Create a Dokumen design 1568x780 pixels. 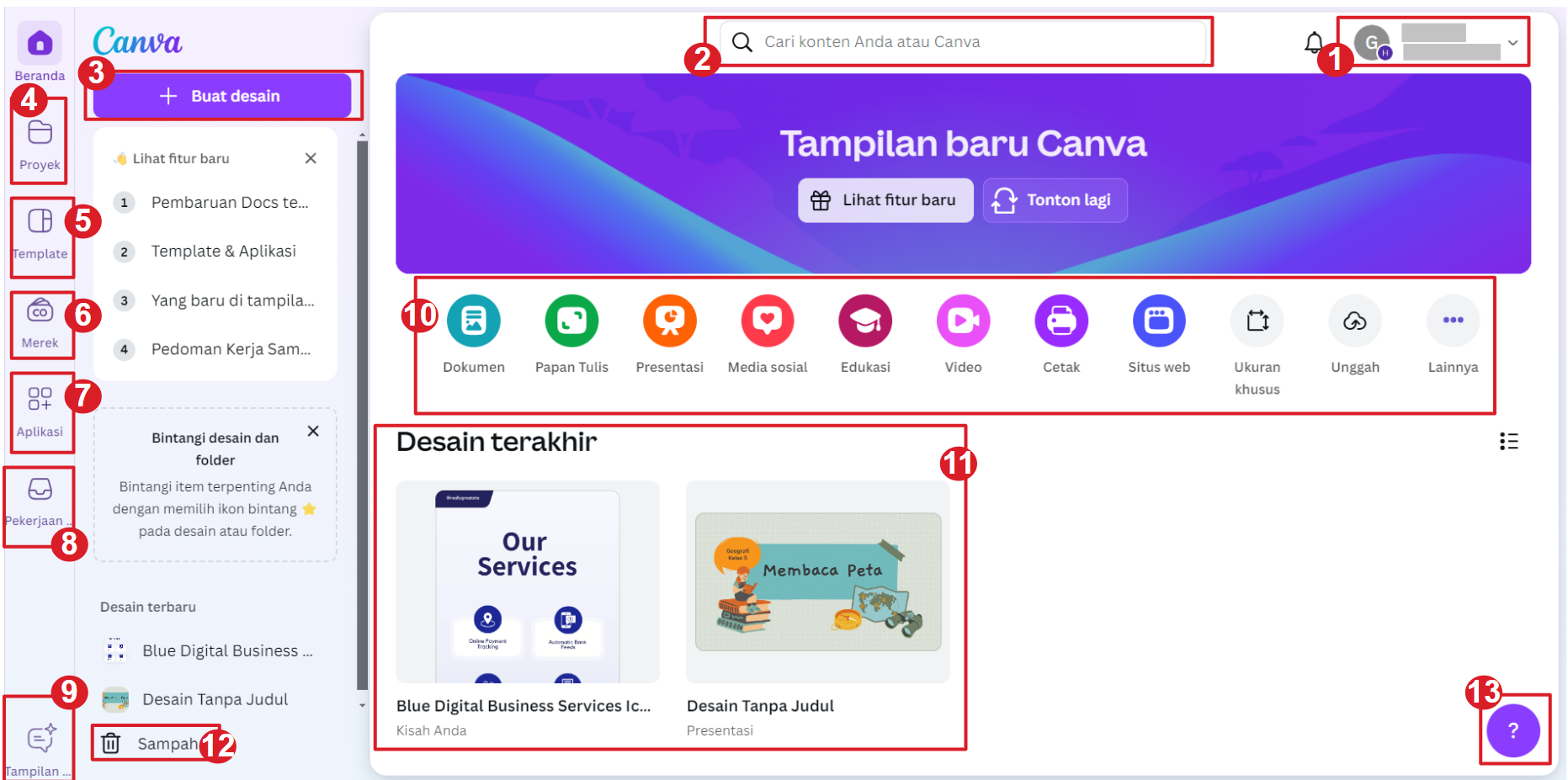474,321
